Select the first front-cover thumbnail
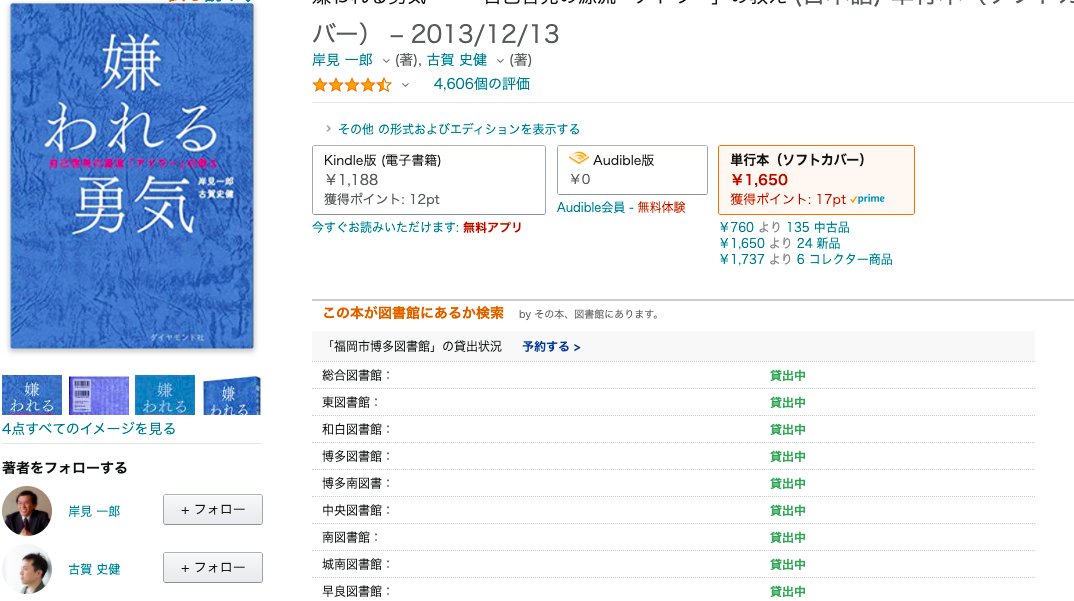Viewport: 1074px width, 601px height. 32,395
